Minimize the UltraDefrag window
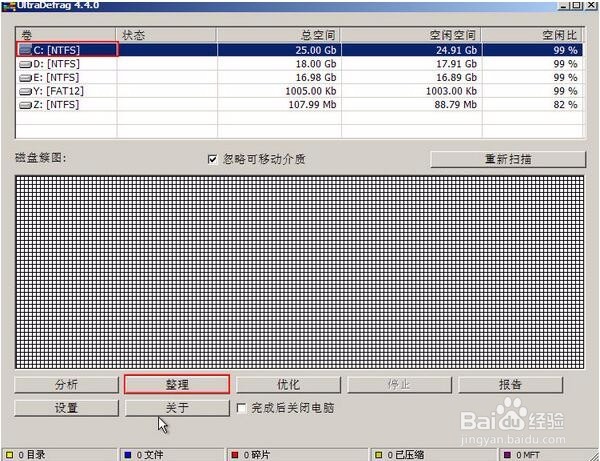 564,5
